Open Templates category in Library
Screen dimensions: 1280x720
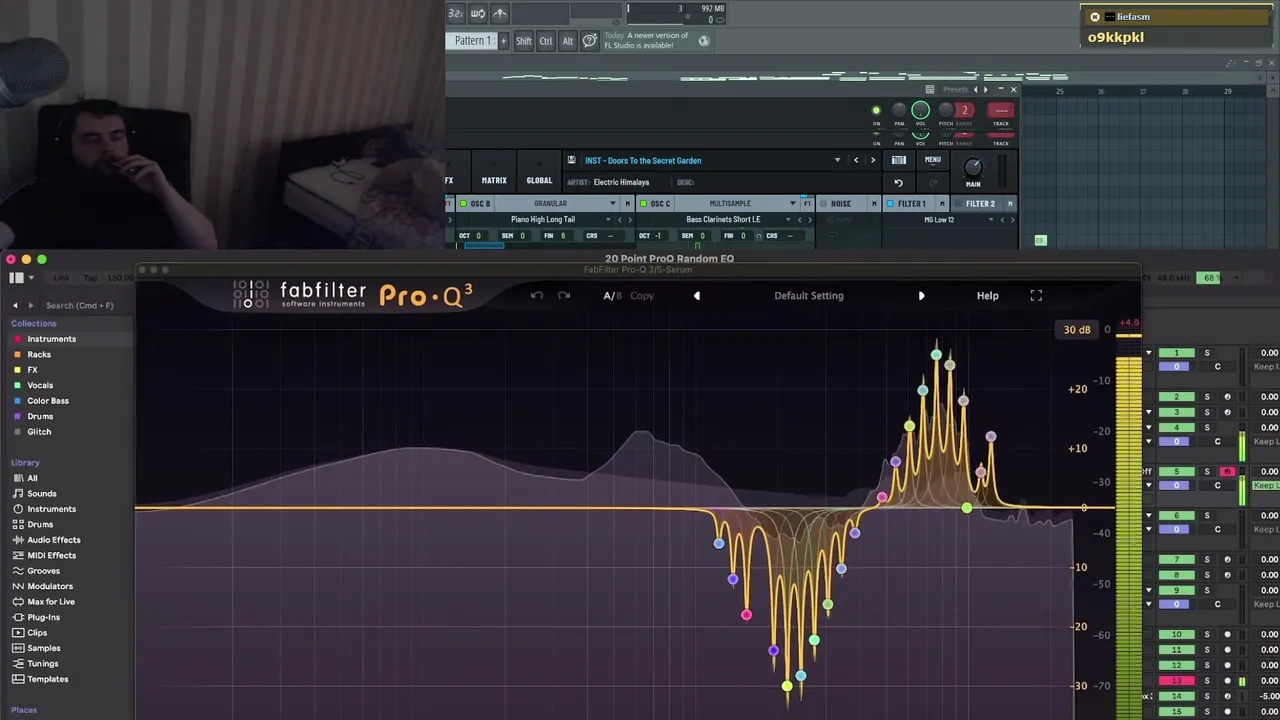click(47, 679)
